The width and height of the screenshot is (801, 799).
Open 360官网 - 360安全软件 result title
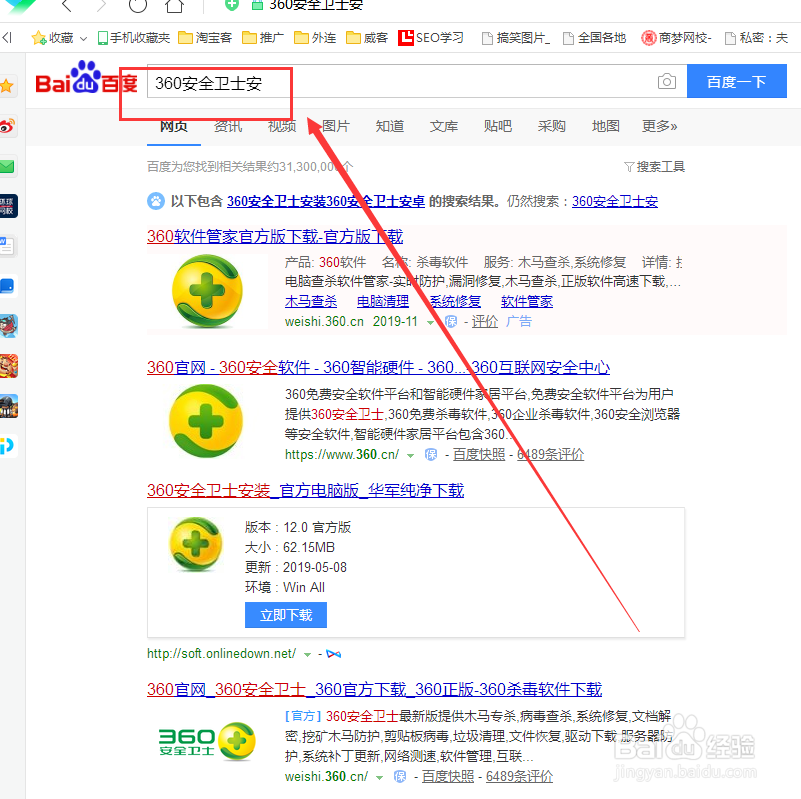(x=379, y=367)
